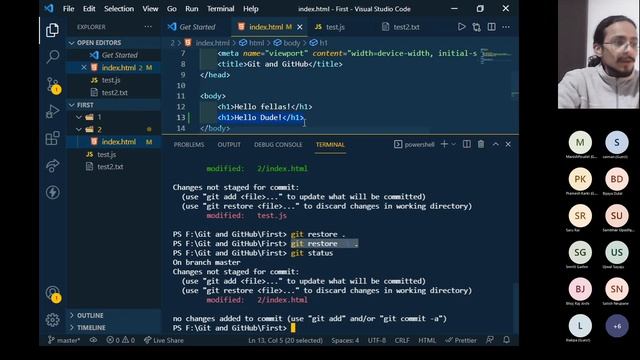
Task: Open the Live Share activity bar icon
Action: tap(52, 165)
